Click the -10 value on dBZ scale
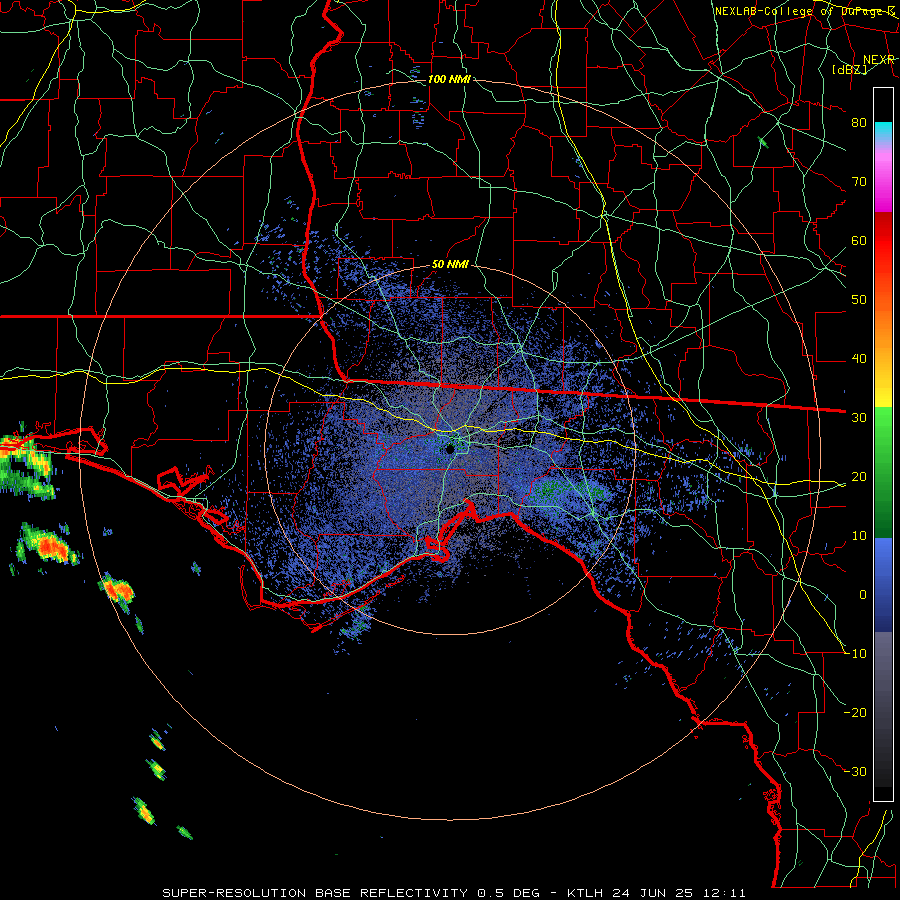The height and width of the screenshot is (900, 900). click(855, 654)
